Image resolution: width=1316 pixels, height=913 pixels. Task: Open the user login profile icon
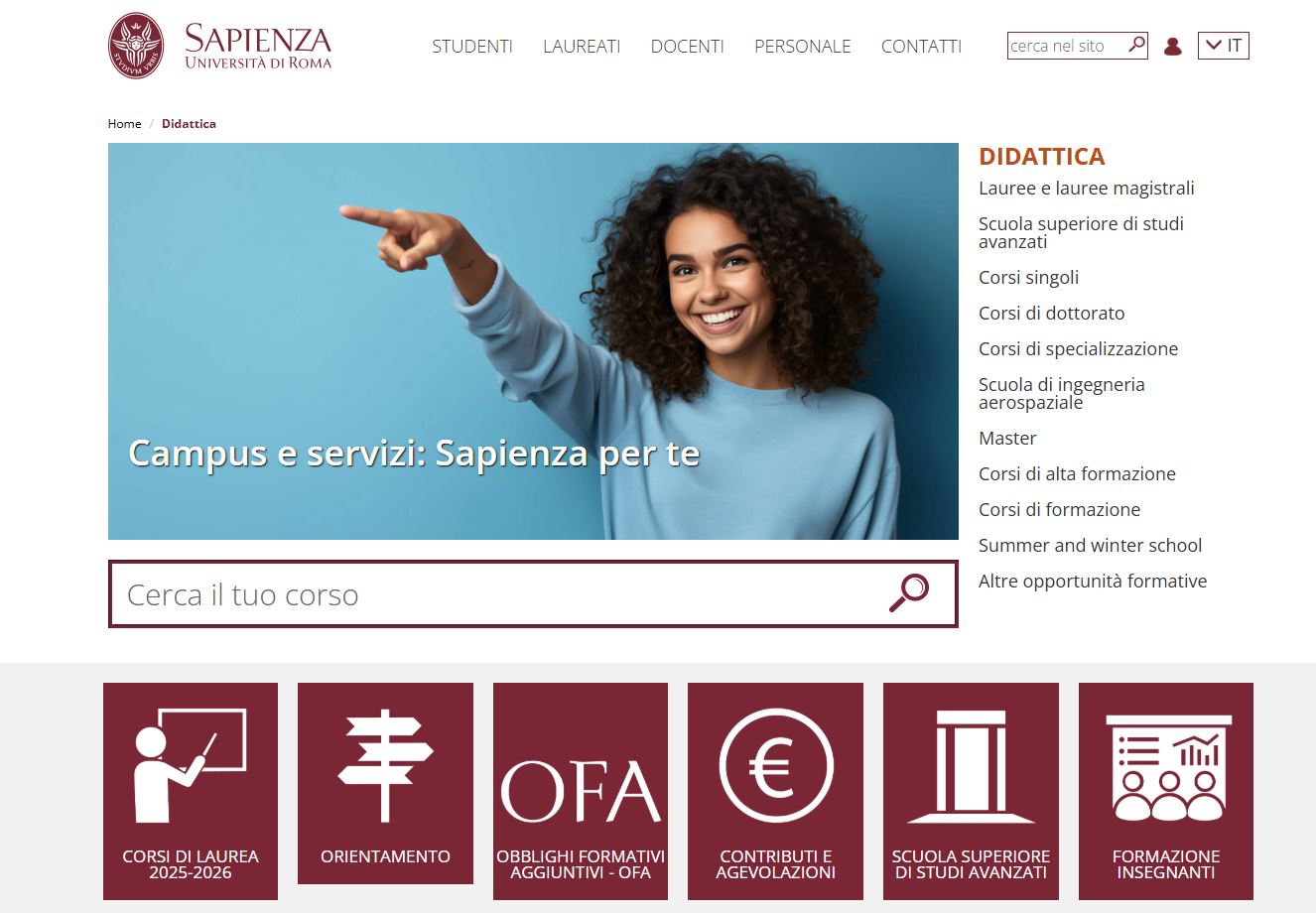point(1172,46)
